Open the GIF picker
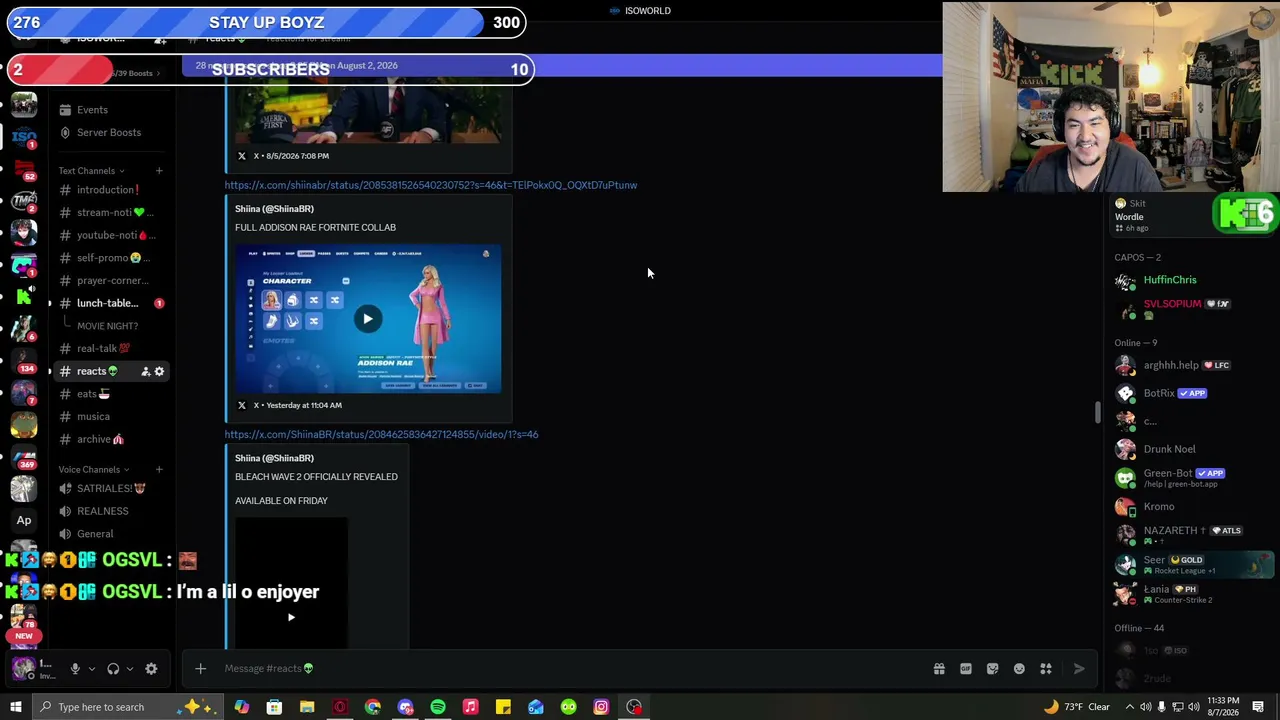The width and height of the screenshot is (1280, 720). [966, 669]
